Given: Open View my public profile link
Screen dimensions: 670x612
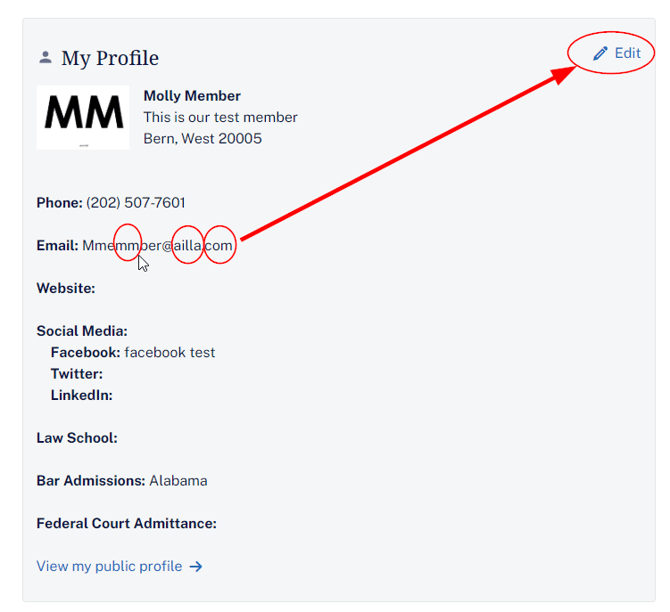Looking at the screenshot, I should click(119, 566).
